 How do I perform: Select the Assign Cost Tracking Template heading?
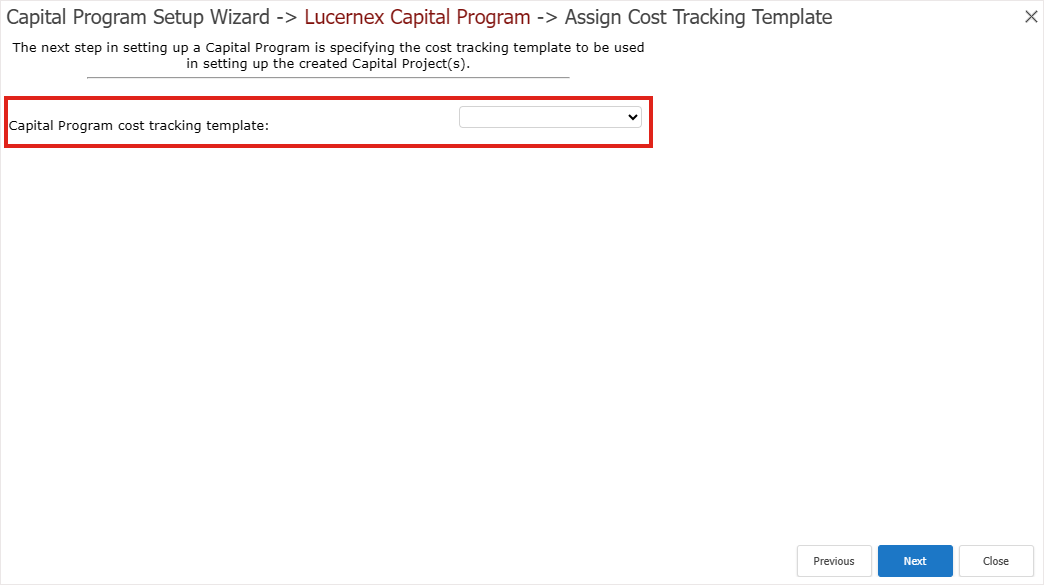pos(698,17)
